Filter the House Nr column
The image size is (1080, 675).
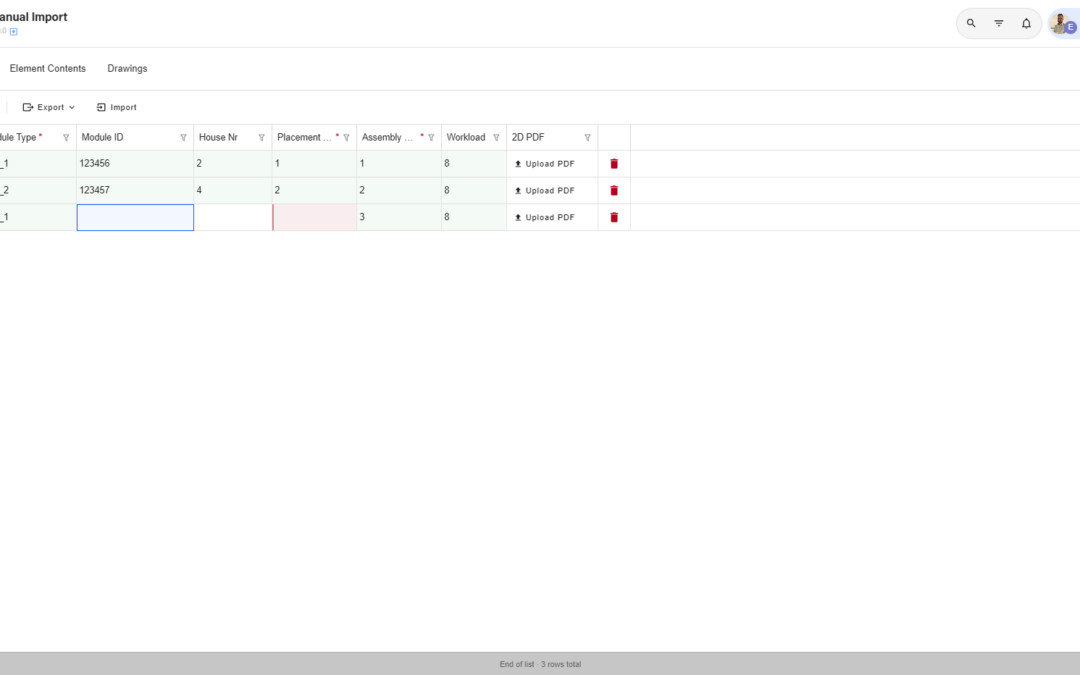(262, 138)
